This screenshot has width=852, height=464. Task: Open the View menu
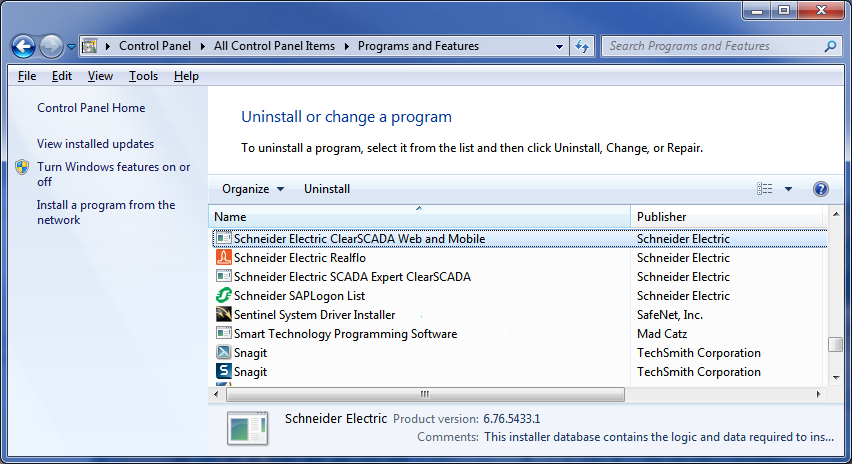(x=101, y=76)
